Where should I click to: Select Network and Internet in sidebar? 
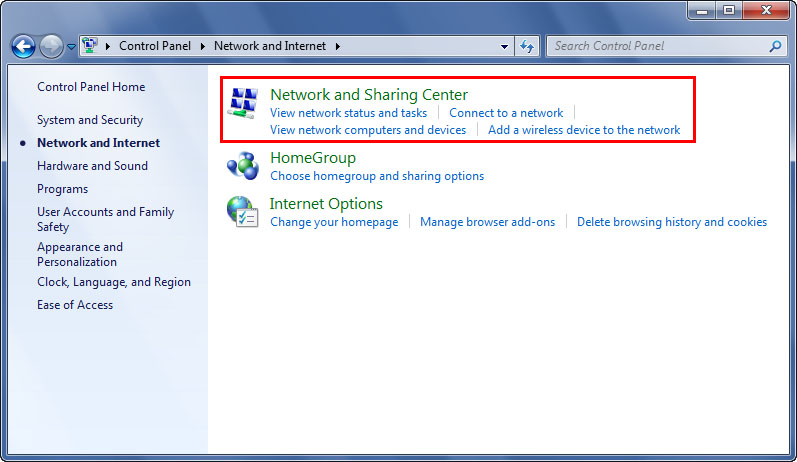(x=98, y=143)
